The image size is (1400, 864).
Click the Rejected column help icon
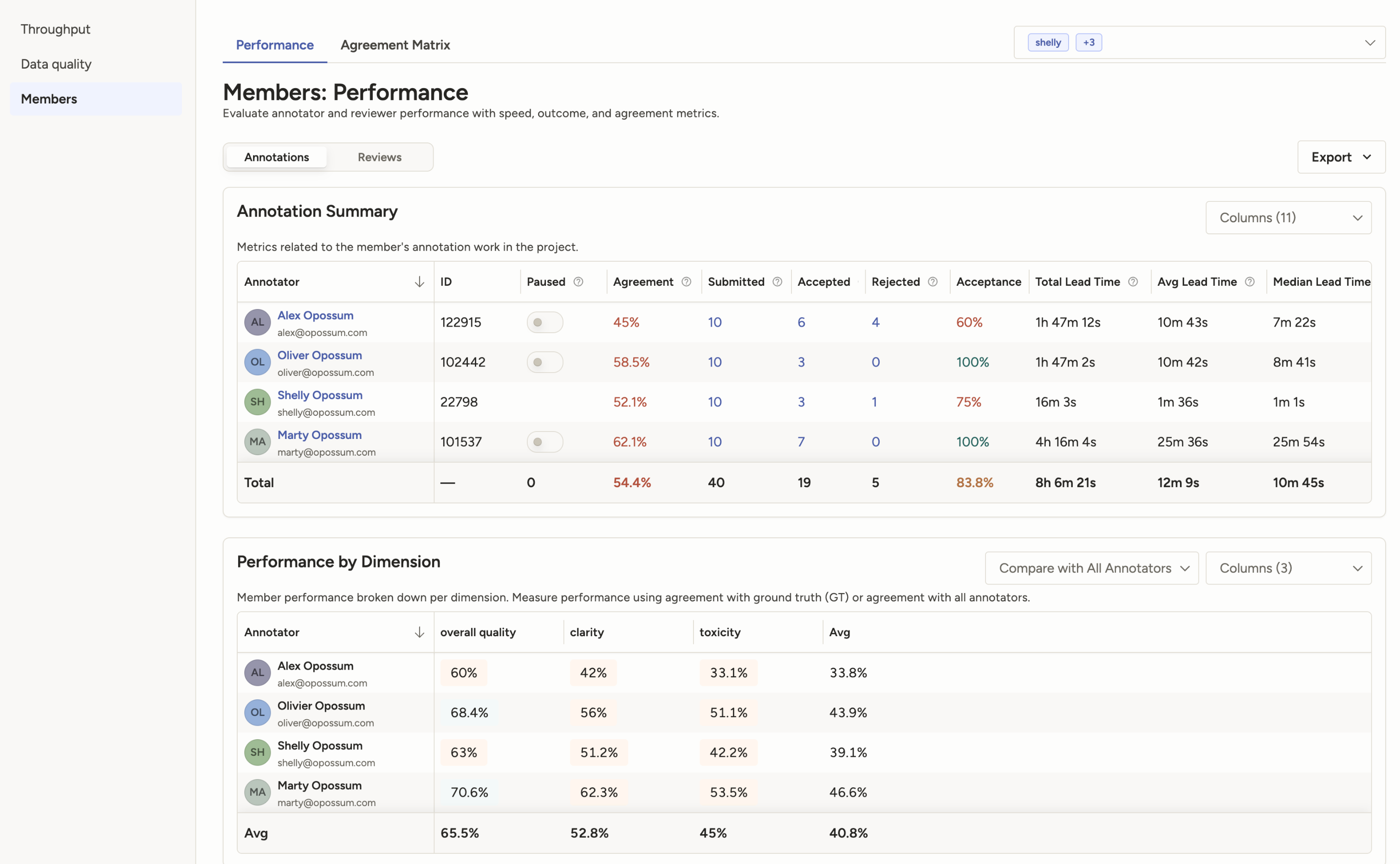point(933,282)
